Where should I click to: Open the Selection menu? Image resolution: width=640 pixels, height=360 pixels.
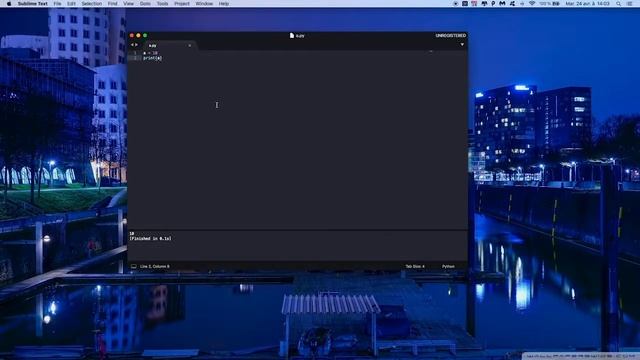91,3
